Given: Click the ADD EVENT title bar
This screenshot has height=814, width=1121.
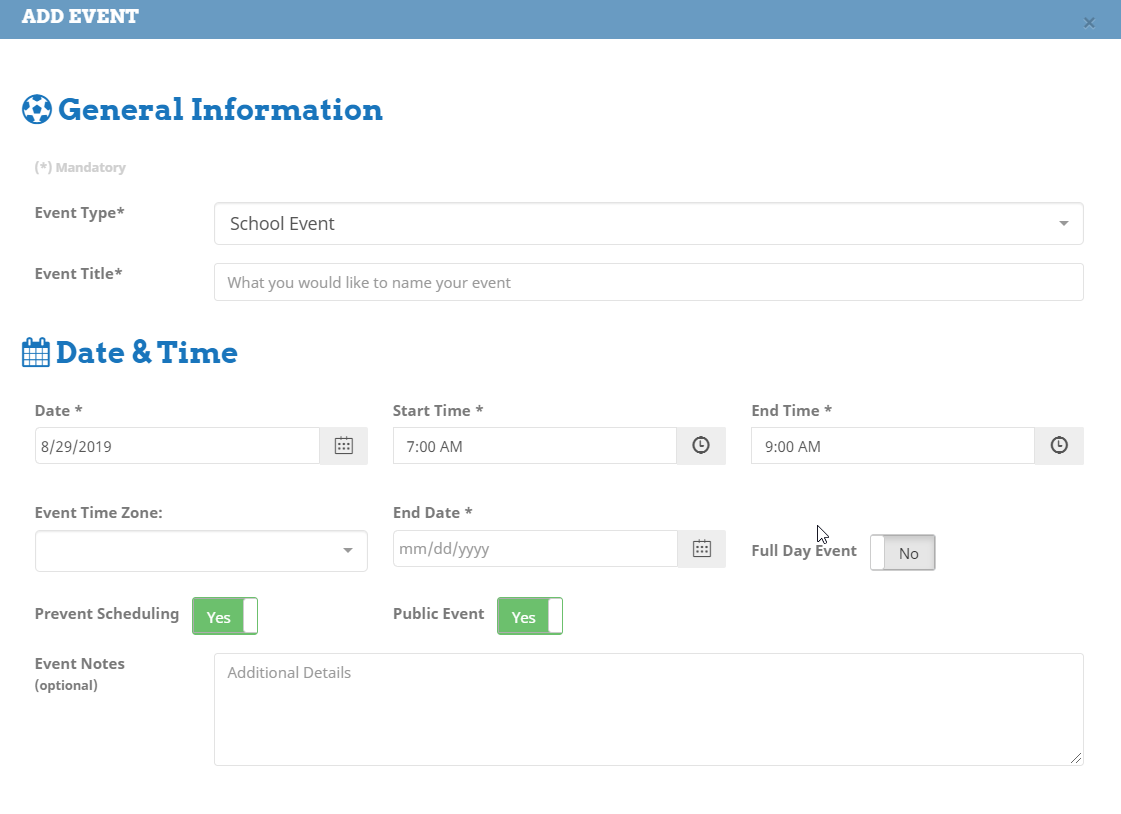Looking at the screenshot, I should [x=500, y=18].
